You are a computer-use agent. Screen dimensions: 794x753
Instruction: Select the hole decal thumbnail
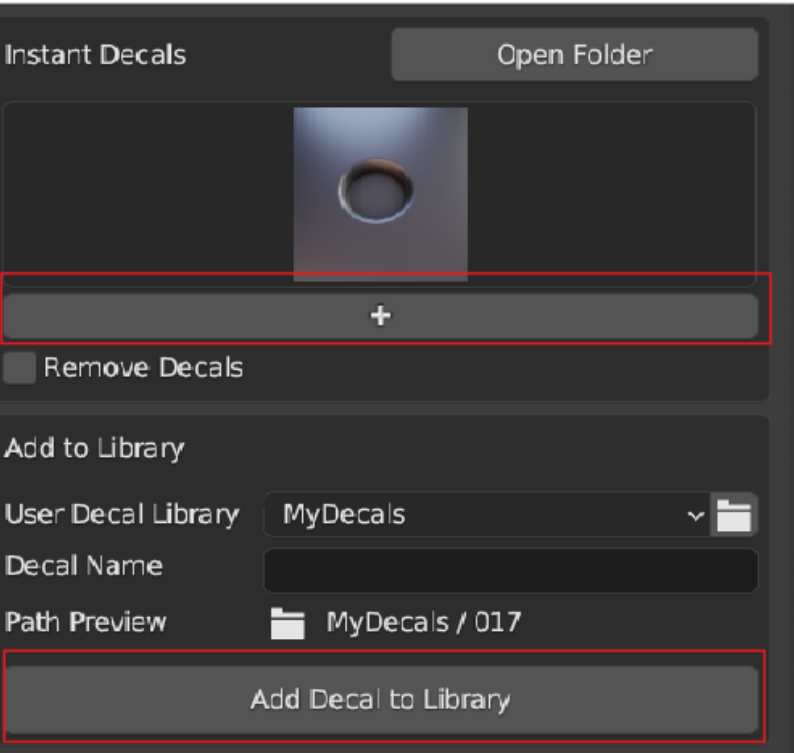[x=380, y=194]
